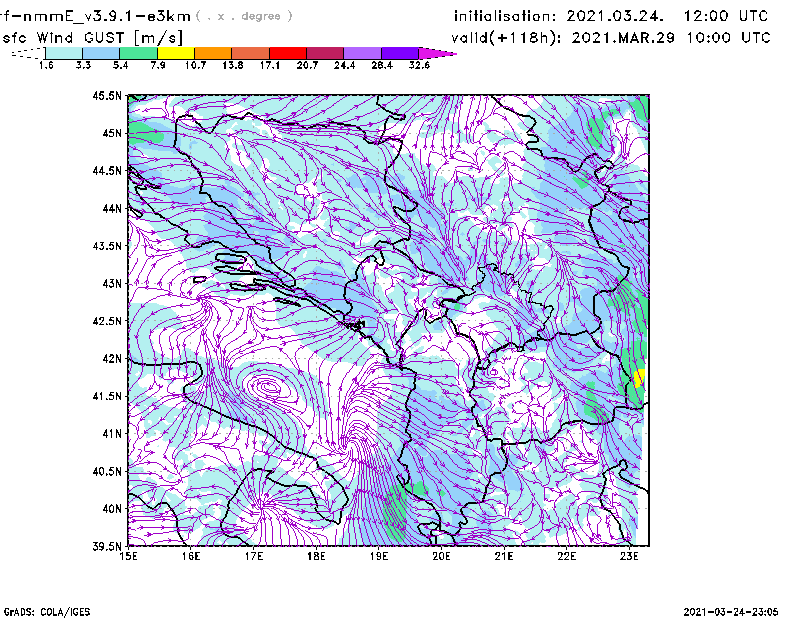The height and width of the screenshot is (618, 800).
Task: Pick the salmon legend swatch
Action: (x=251, y=53)
